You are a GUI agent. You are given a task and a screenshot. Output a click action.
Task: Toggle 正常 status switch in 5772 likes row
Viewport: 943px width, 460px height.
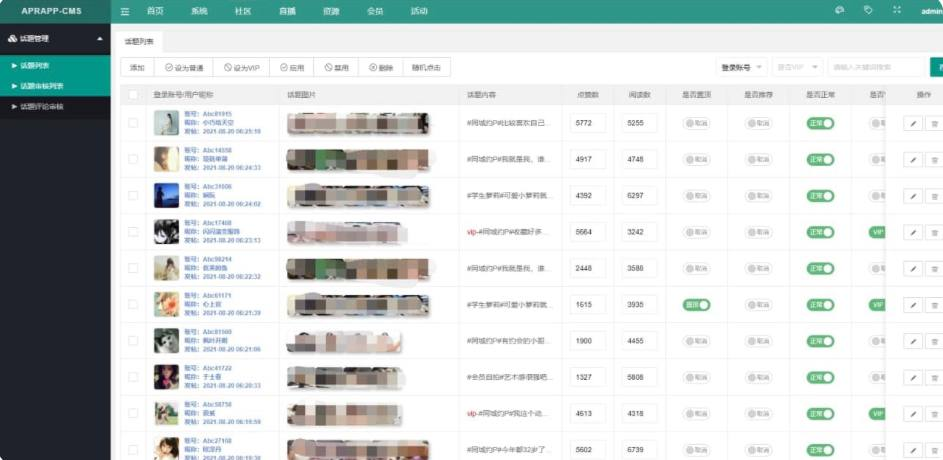click(820, 123)
